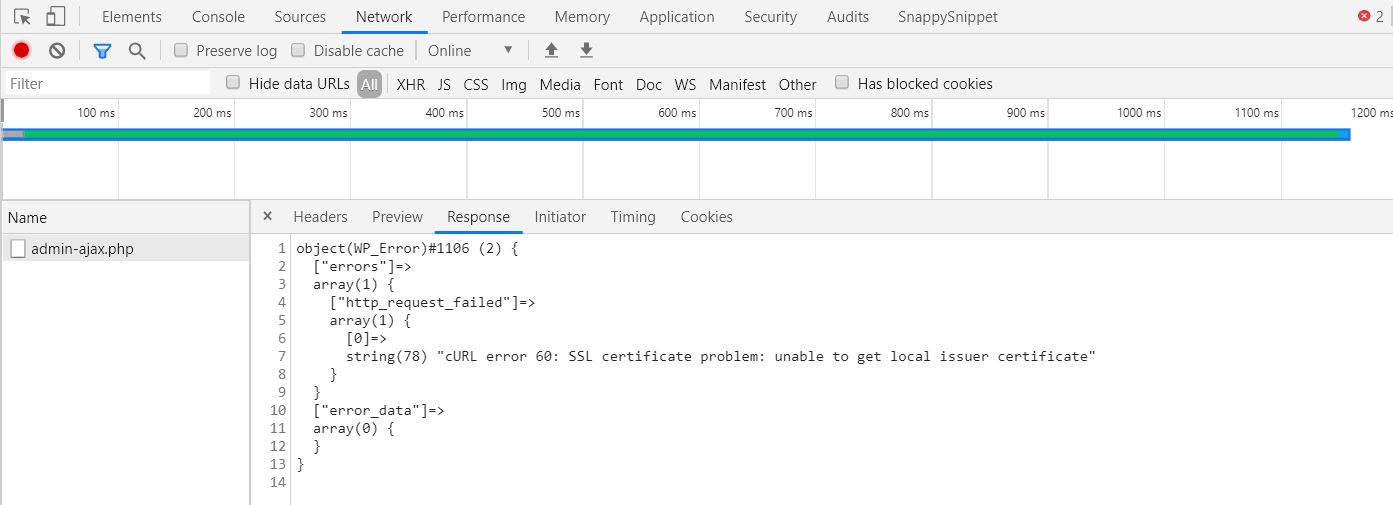Switch to the Elements tab
The image size is (1393, 505).
click(132, 17)
